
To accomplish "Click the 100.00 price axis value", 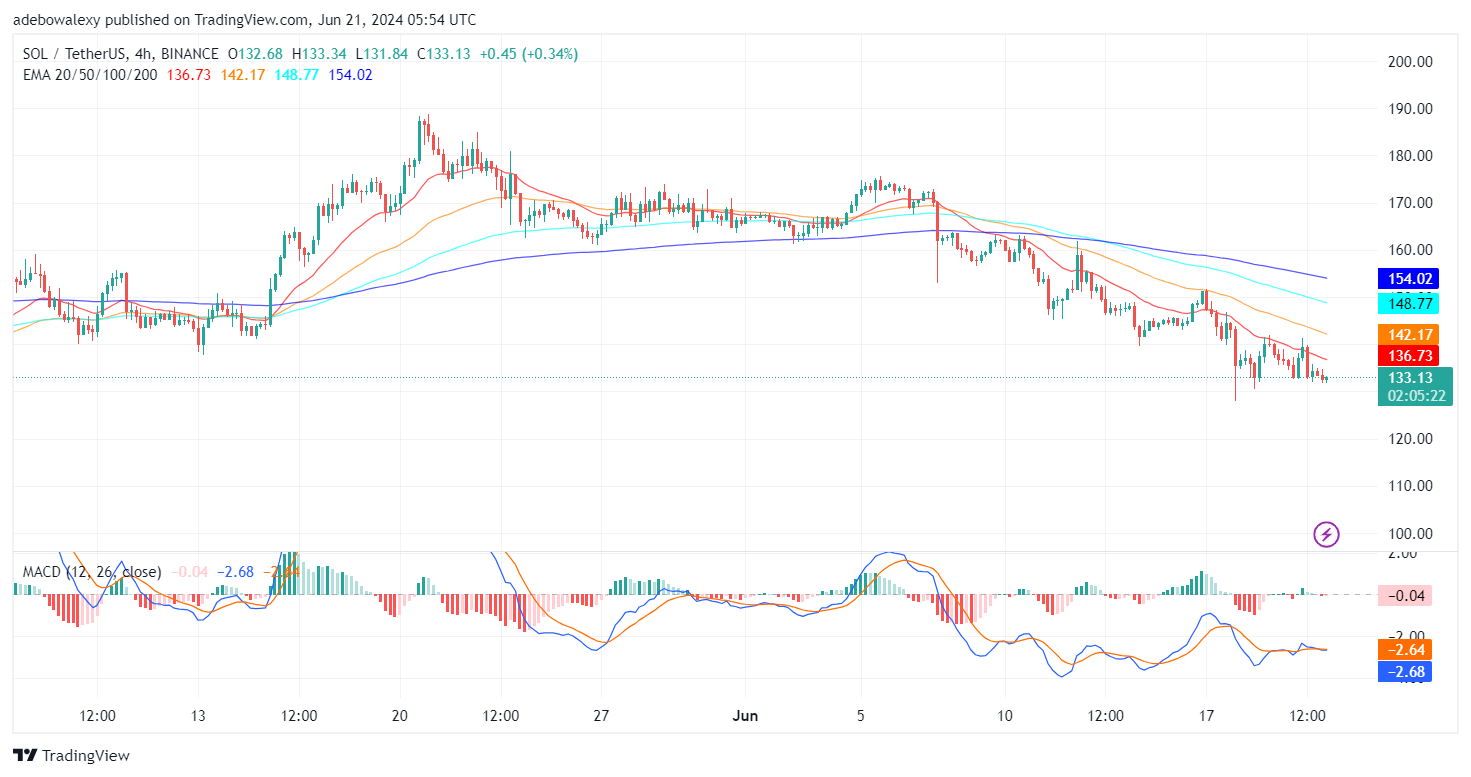I will coord(1412,533).
